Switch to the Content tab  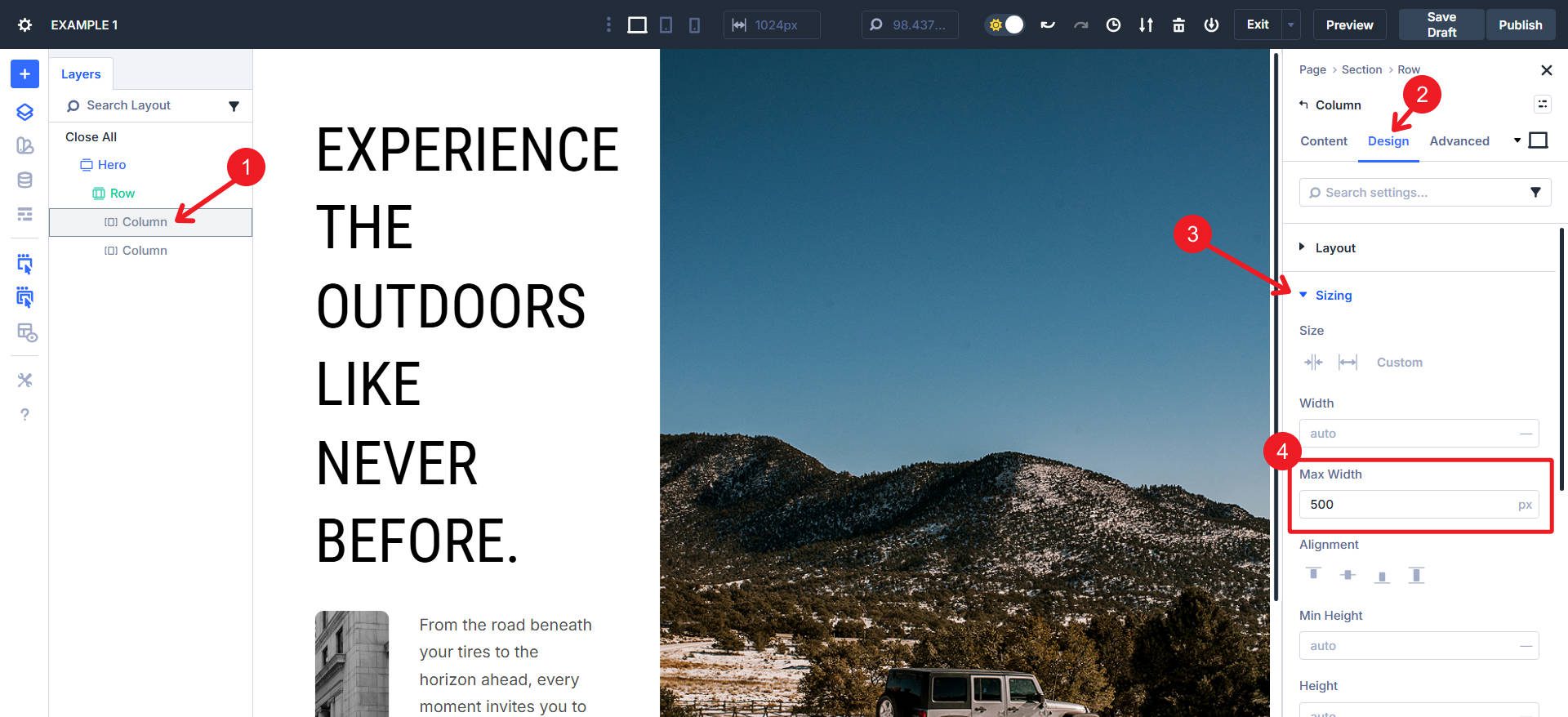(x=1323, y=141)
